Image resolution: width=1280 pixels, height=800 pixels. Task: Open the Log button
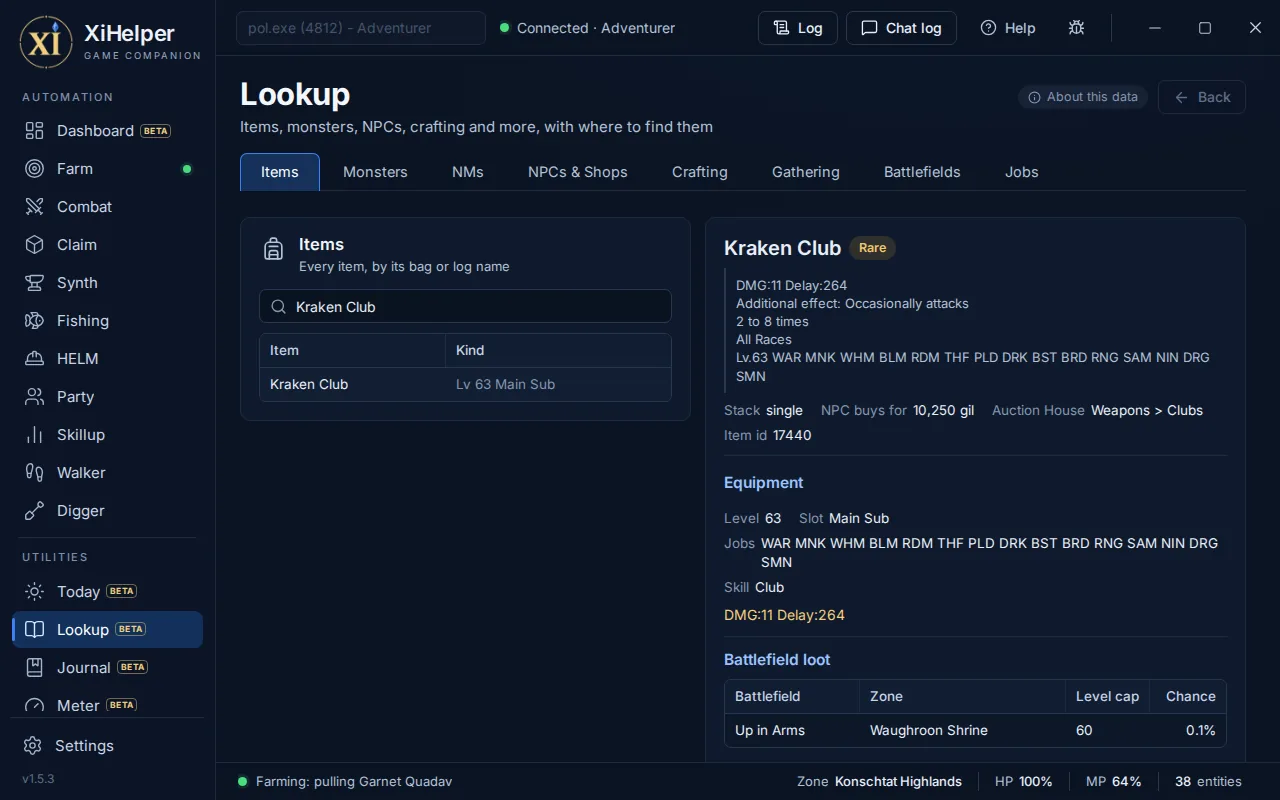(798, 28)
